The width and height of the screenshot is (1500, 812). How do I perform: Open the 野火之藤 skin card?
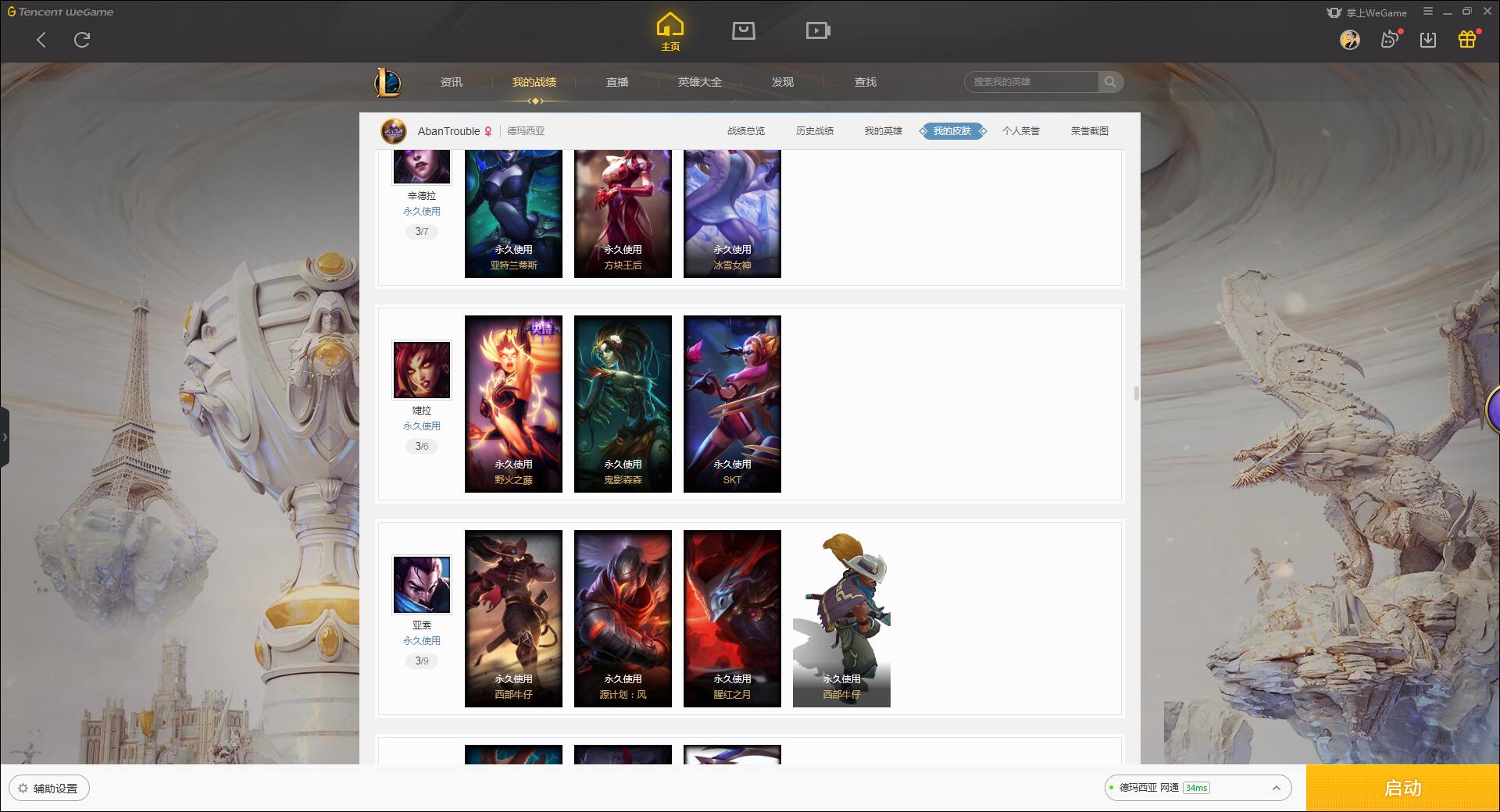[513, 404]
